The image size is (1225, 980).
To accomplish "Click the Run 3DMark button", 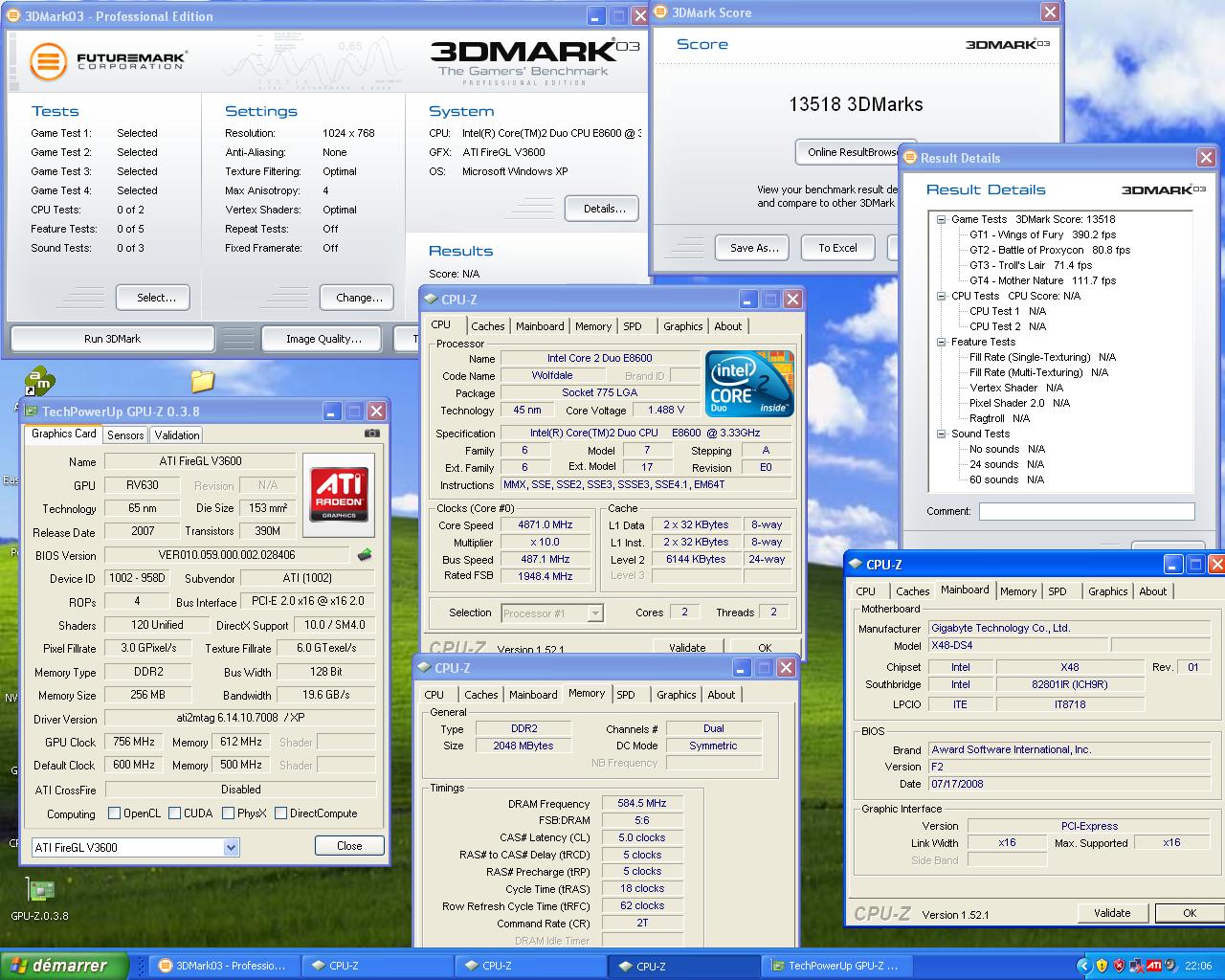I will (x=112, y=339).
